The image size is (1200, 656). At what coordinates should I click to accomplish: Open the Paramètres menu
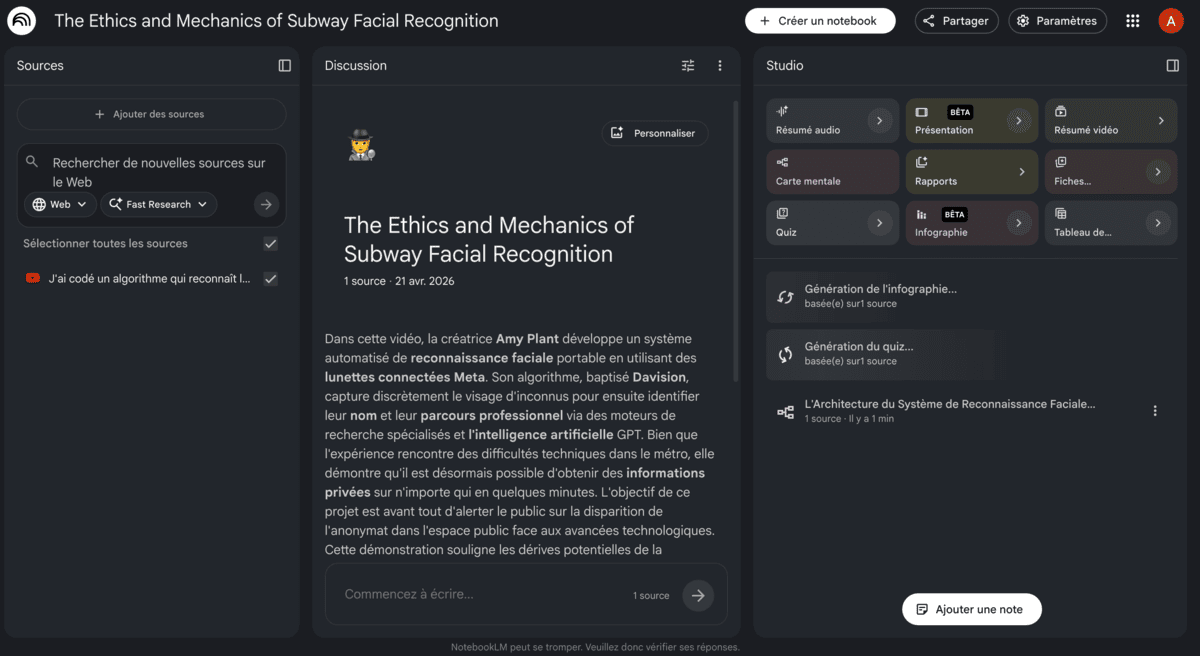click(1058, 21)
